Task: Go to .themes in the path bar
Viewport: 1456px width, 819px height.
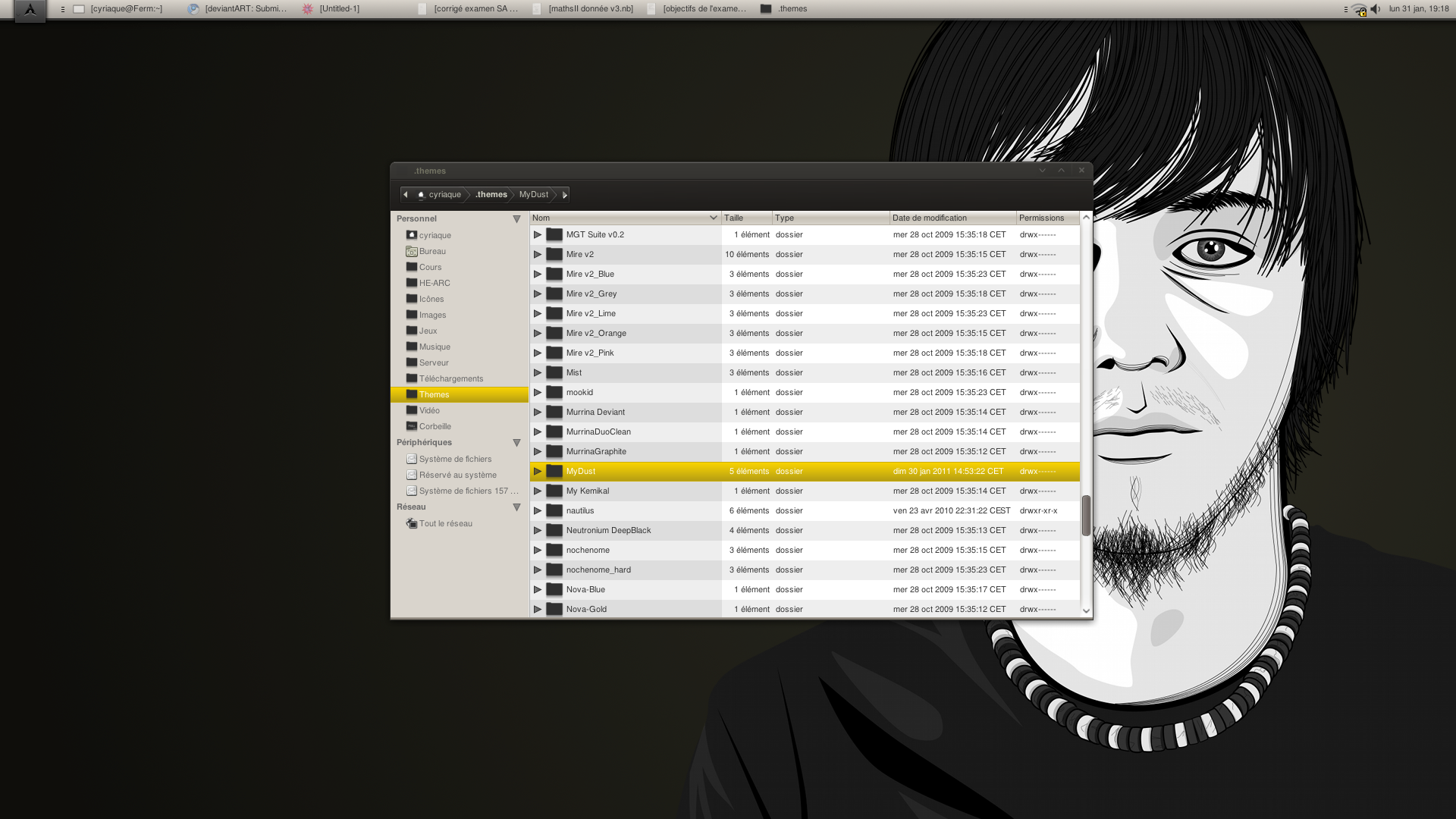Action: click(491, 195)
